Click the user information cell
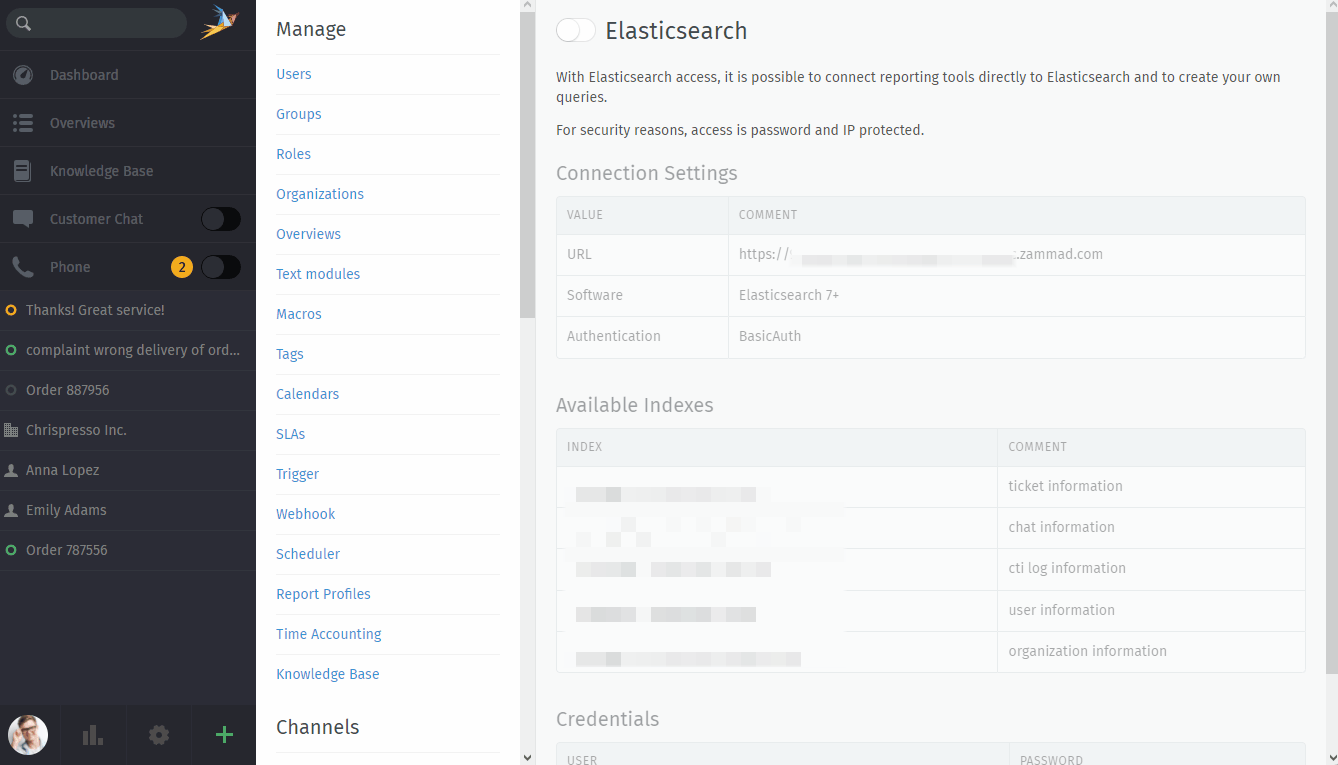Image resolution: width=1338 pixels, height=765 pixels. click(1151, 610)
